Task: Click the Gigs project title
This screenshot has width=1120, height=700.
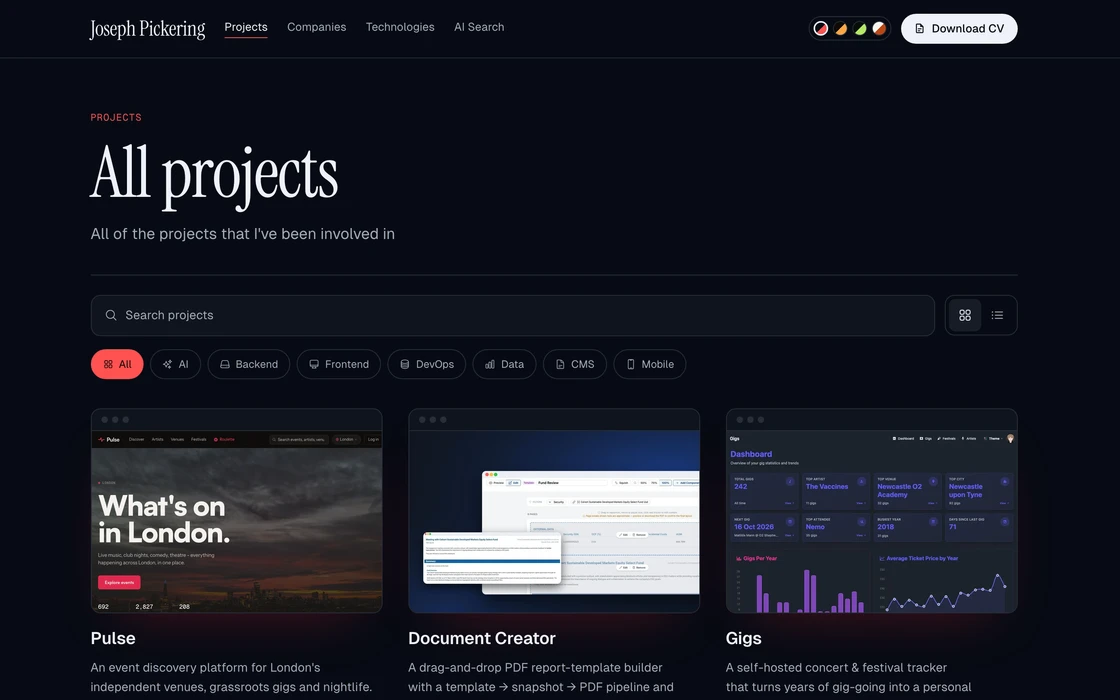Action: 744,638
